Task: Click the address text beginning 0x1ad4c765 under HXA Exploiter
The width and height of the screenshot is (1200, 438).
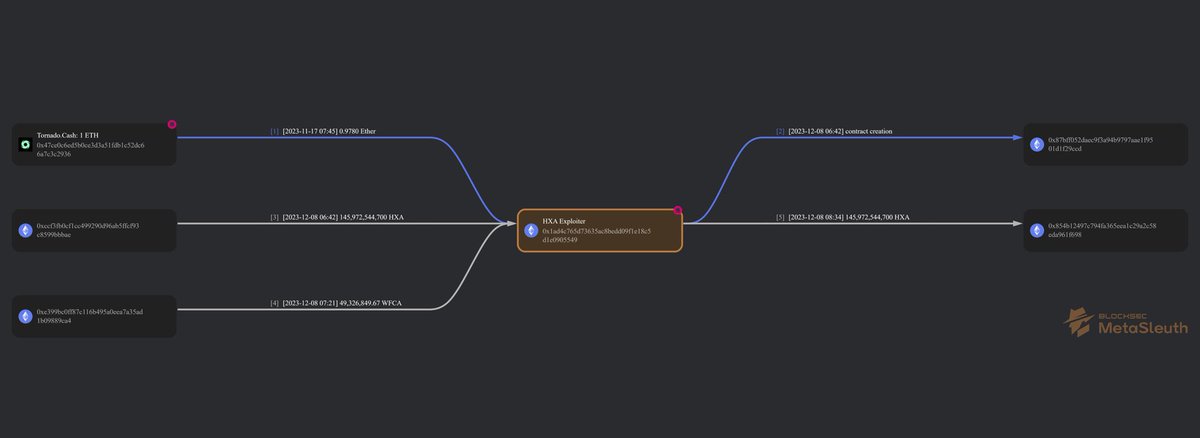Action: 597,235
